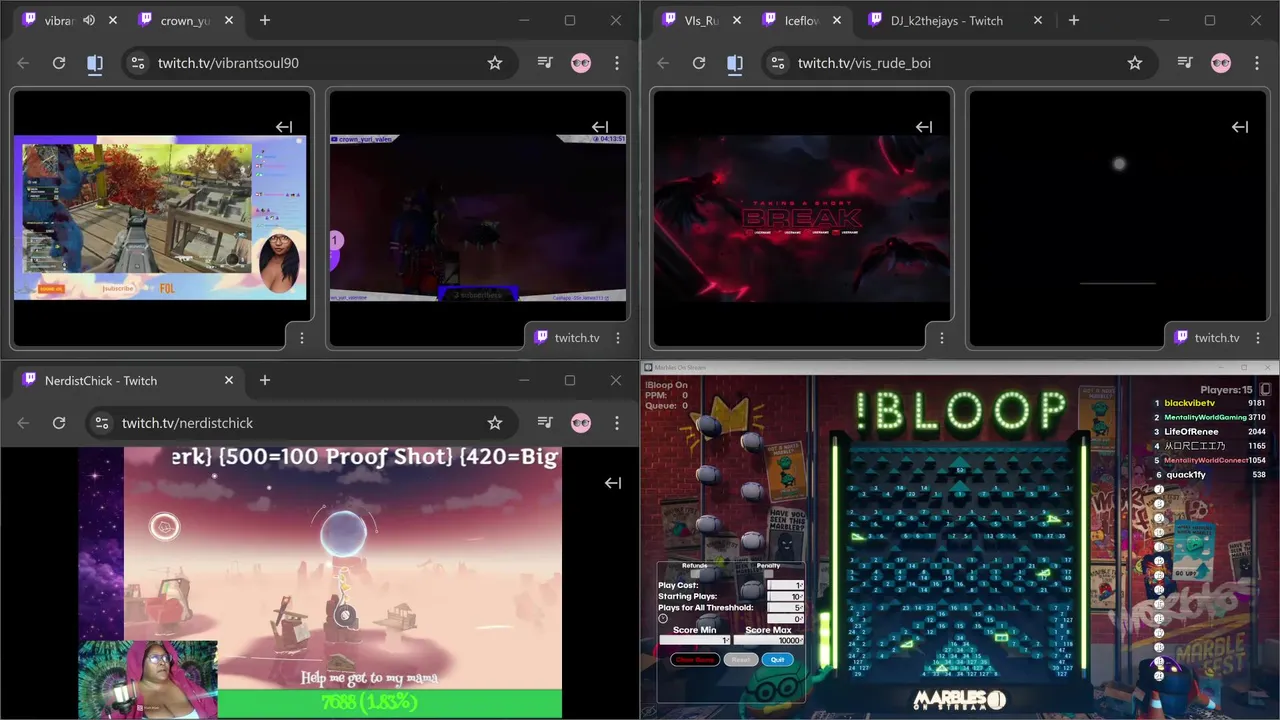Mute the vibrantsoul90 tab via speaker icon
This screenshot has width=1280, height=720.
tap(89, 20)
